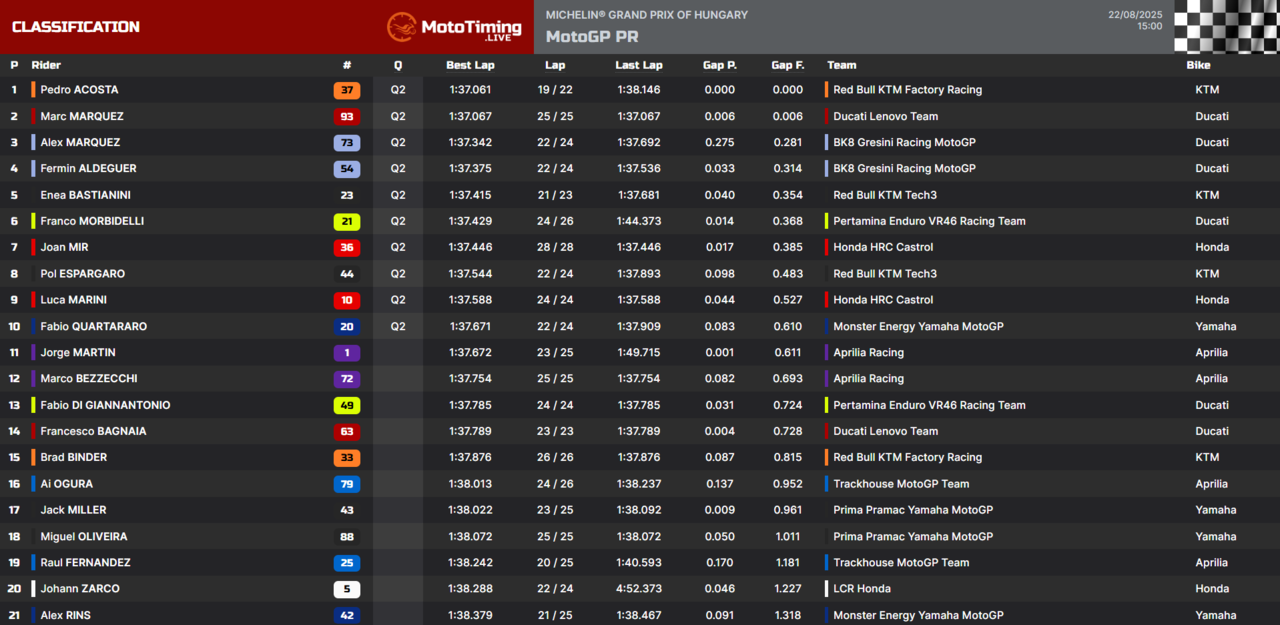Viewport: 1280px width, 625px height.
Task: Click Aprilia Racing in Bezzecchi's row
Action: click(868, 379)
